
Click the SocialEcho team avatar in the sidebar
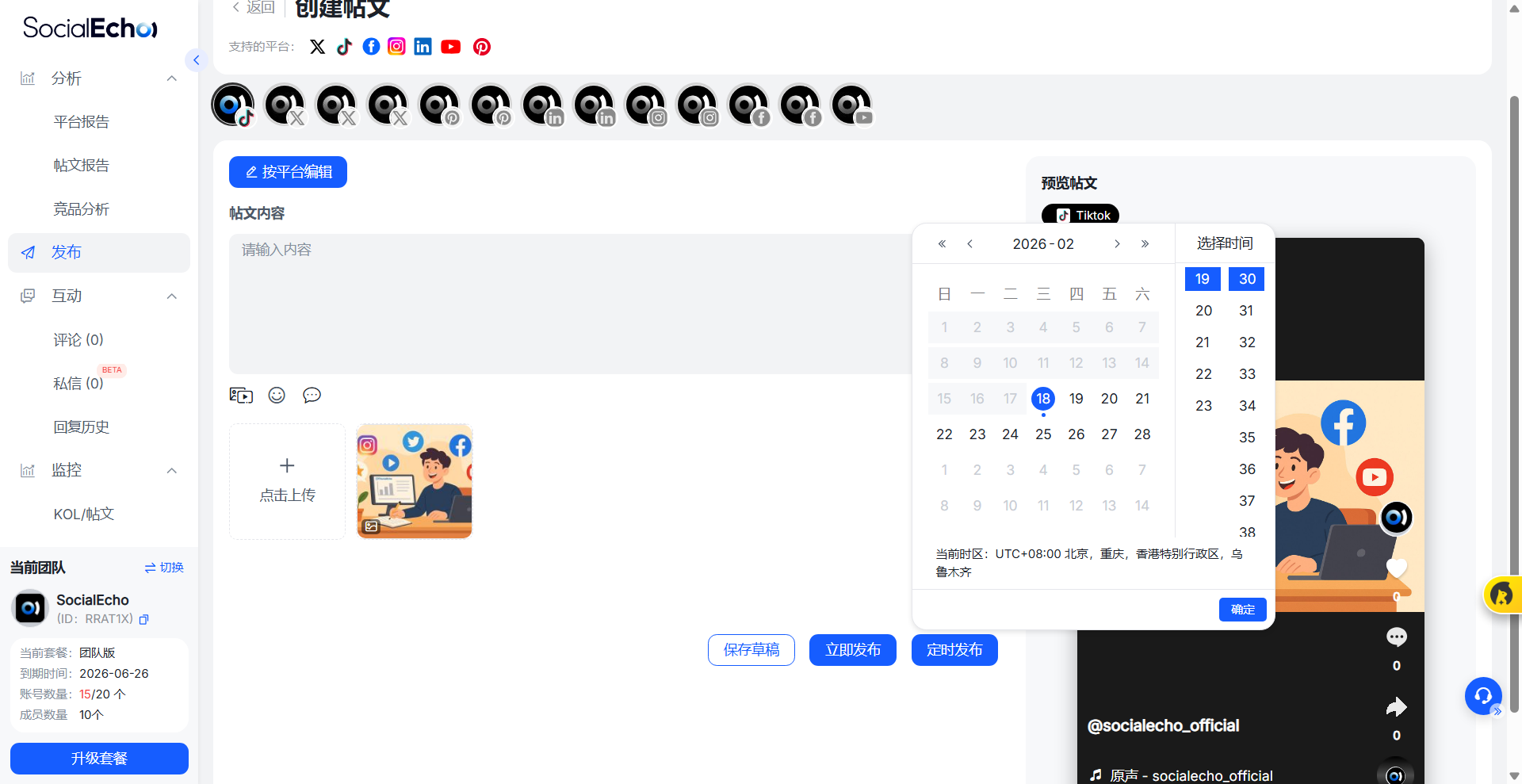[31, 608]
